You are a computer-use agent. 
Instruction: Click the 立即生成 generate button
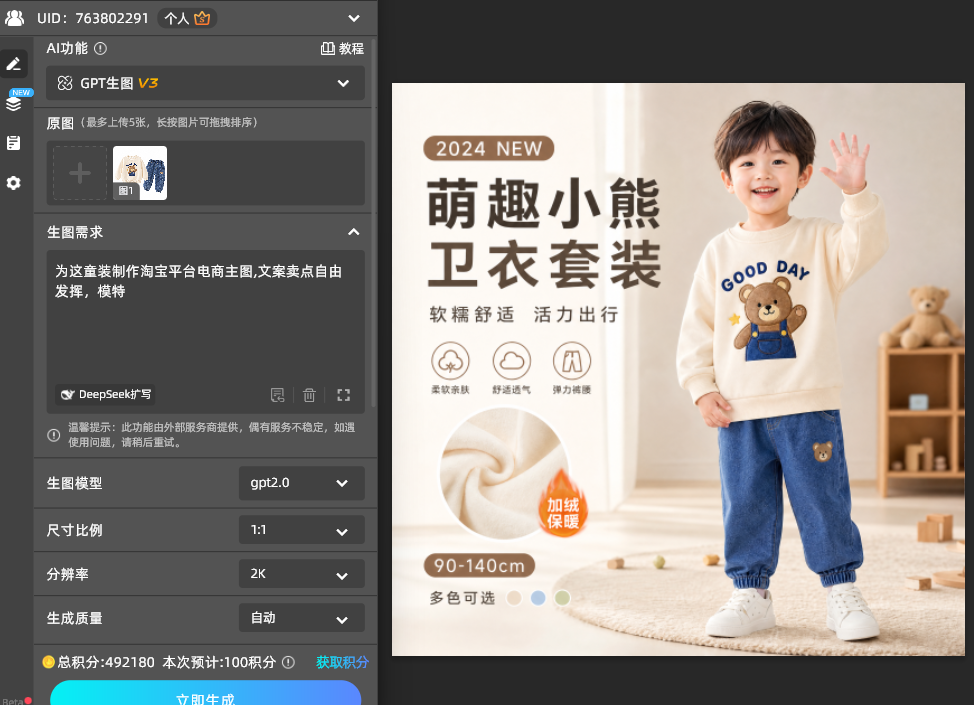206,693
